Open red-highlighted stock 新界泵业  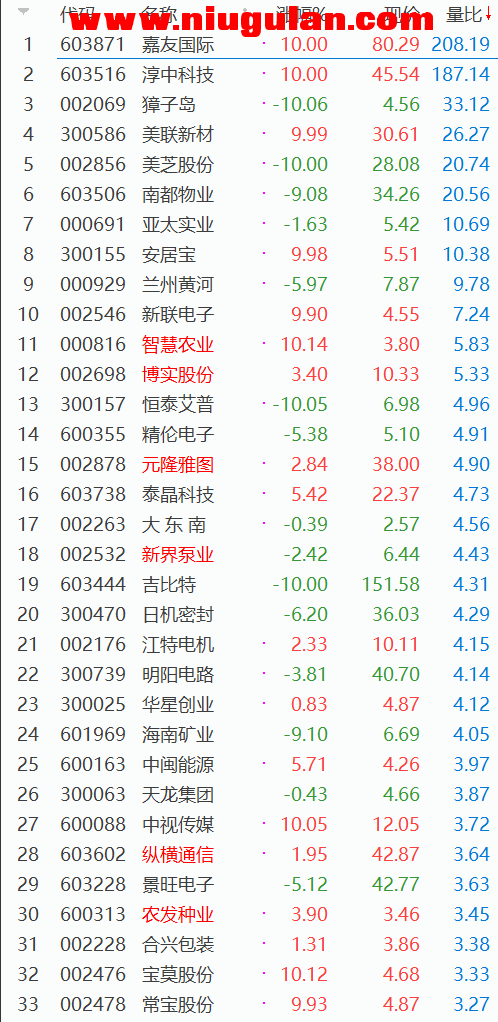pos(178,555)
